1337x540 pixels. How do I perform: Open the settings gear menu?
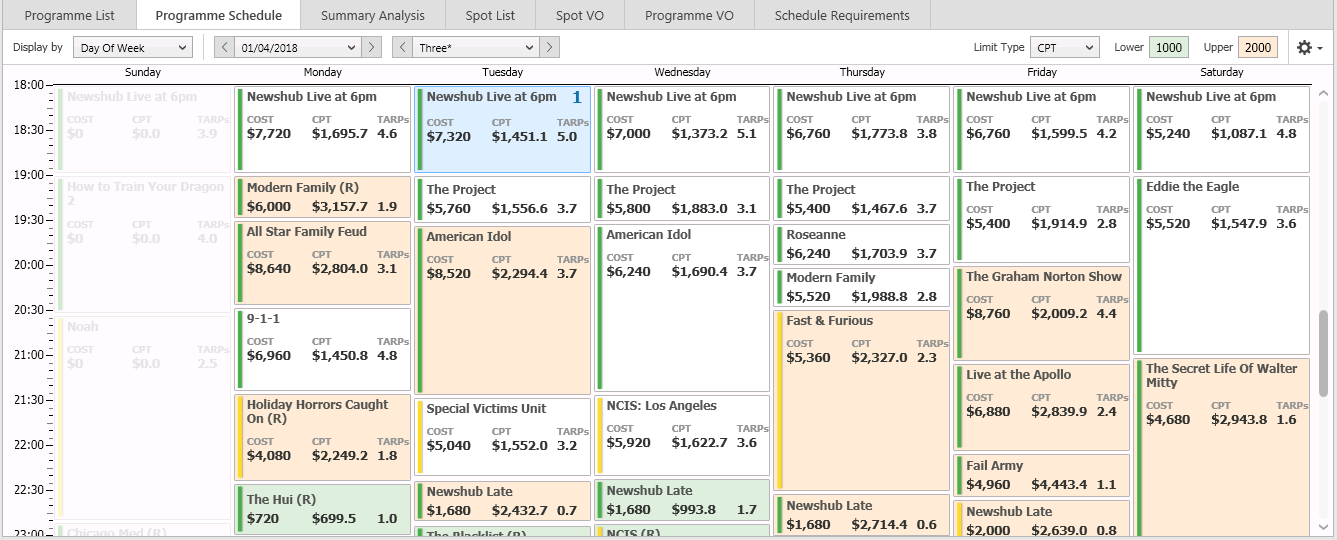(x=1309, y=47)
